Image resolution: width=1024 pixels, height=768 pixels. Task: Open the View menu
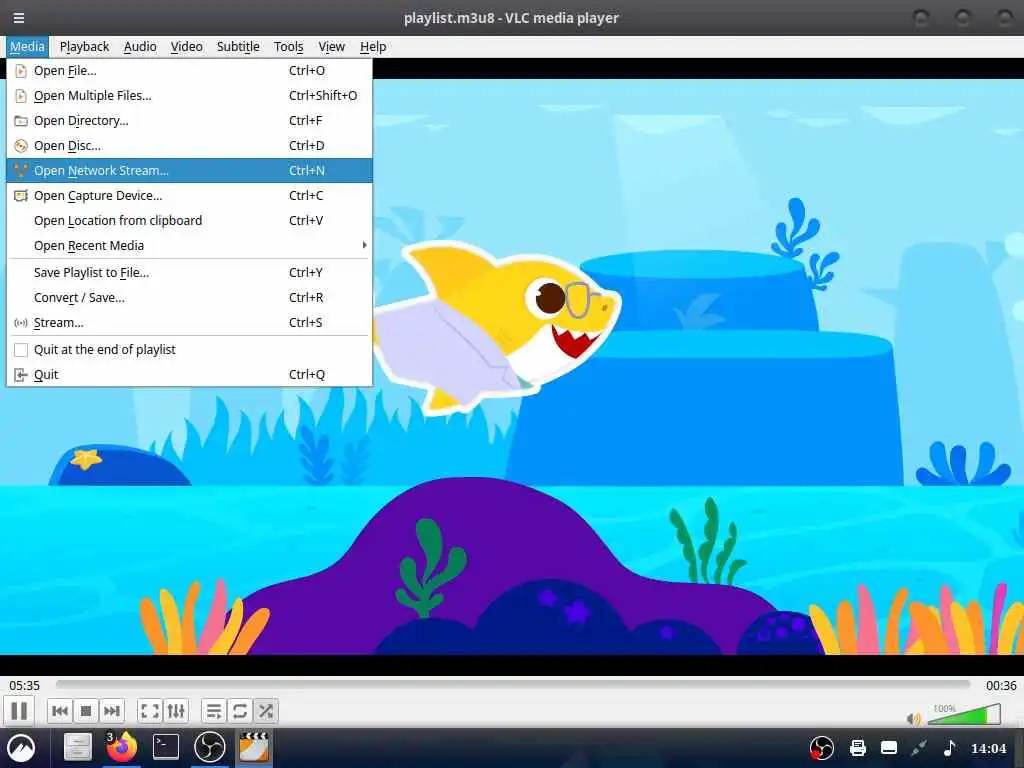331,46
